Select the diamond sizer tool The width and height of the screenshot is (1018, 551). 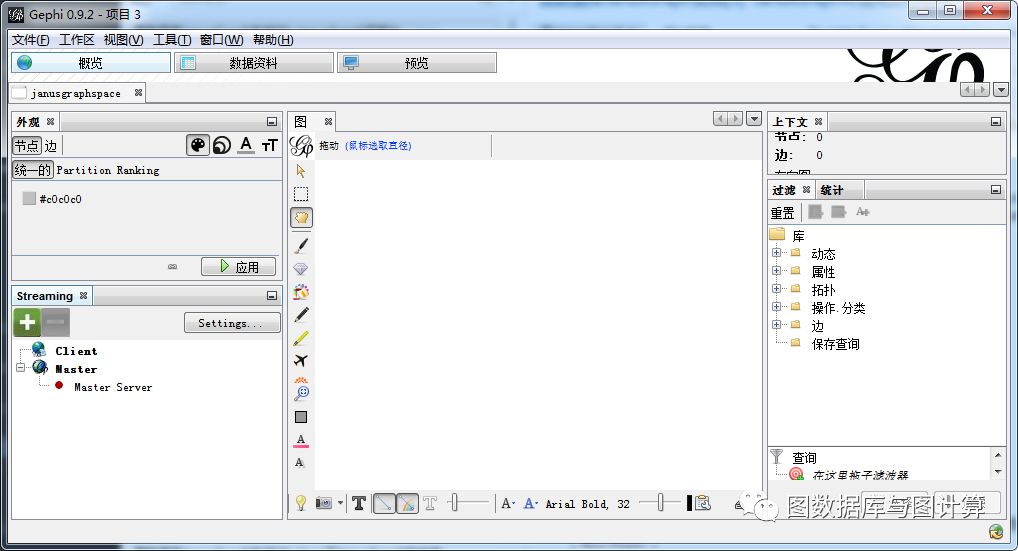[x=301, y=269]
